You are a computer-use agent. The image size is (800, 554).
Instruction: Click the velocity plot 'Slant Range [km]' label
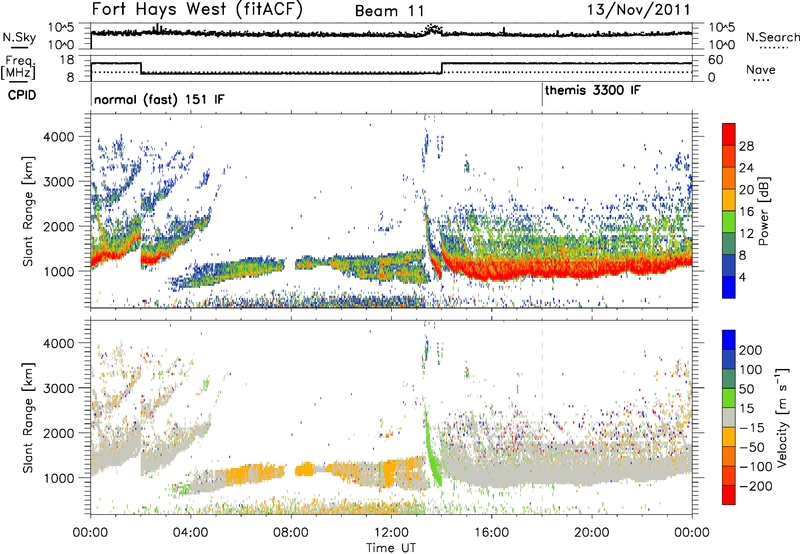coord(28,418)
